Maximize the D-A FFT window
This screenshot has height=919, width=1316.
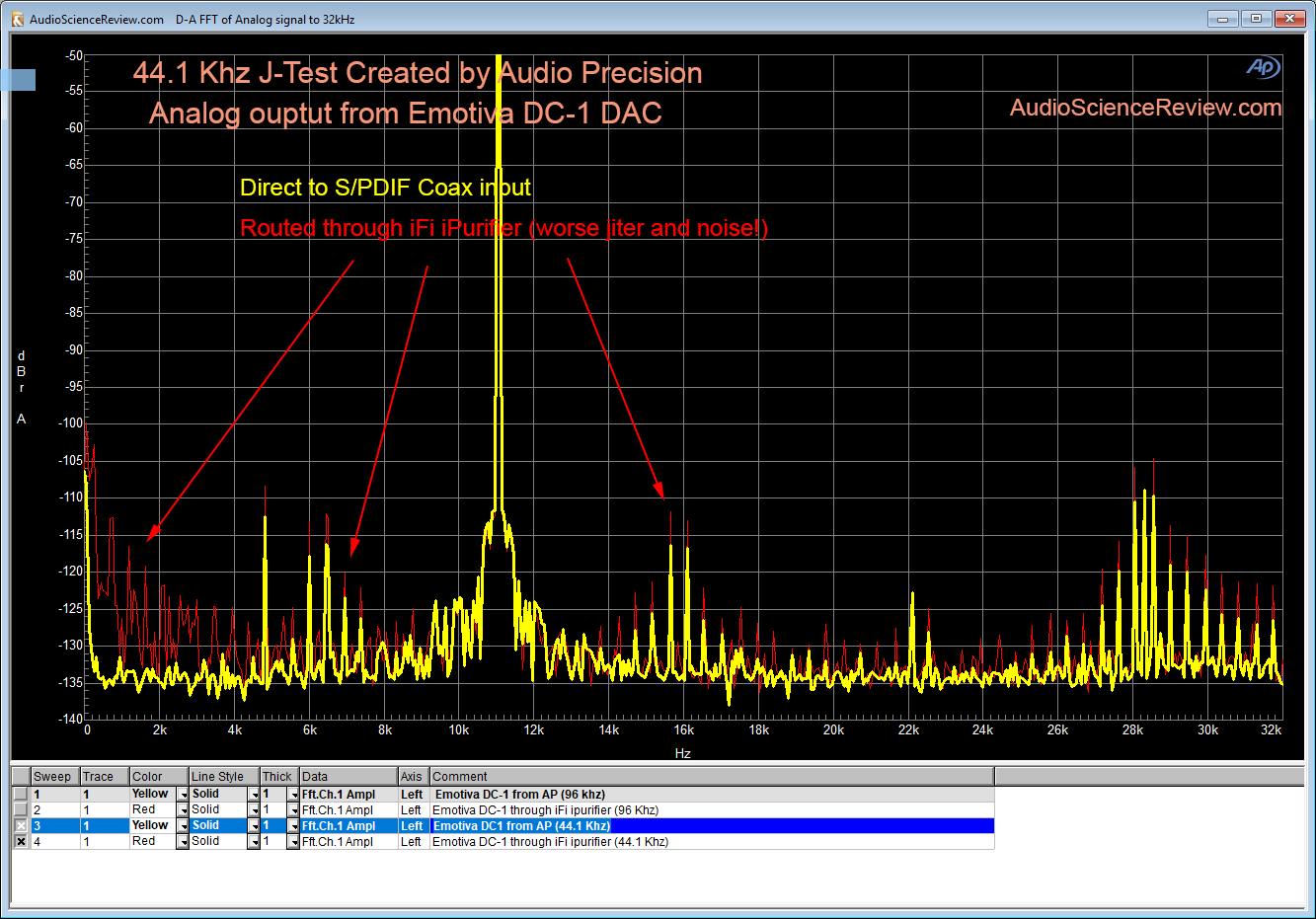[1256, 19]
